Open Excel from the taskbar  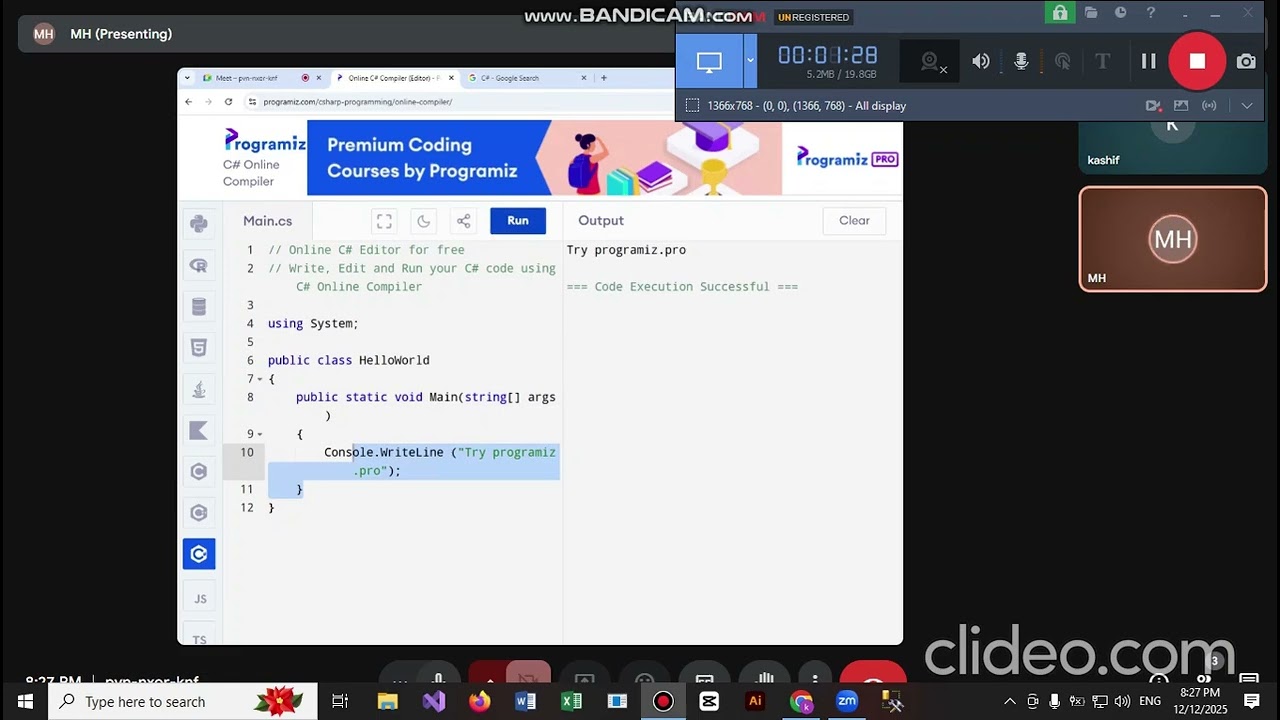[571, 701]
